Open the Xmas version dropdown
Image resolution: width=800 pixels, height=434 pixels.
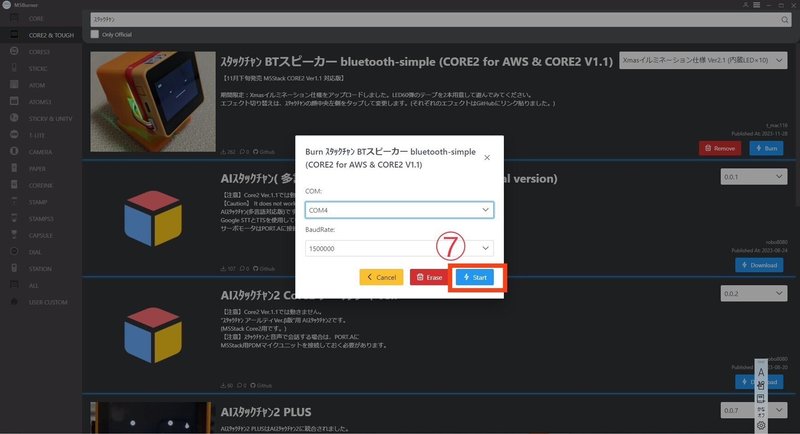[x=703, y=60]
